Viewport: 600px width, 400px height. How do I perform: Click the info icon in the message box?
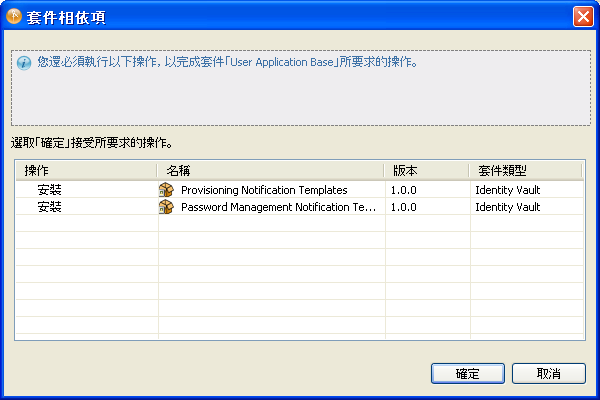24,63
